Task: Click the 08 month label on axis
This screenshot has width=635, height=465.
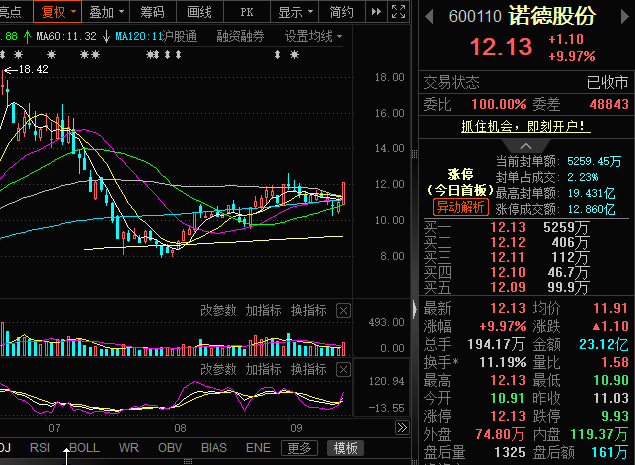Action: point(181,428)
